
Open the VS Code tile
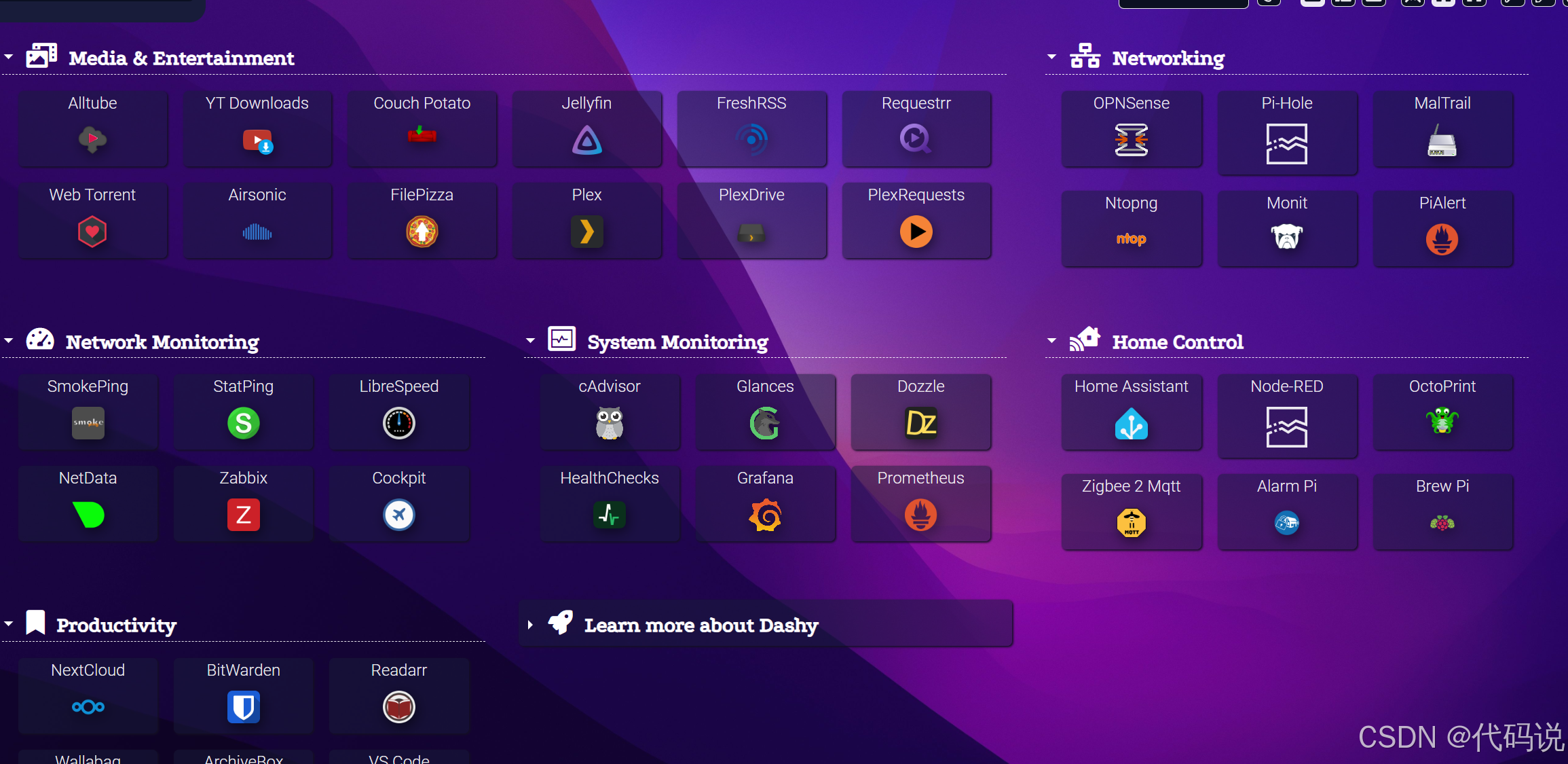pyautogui.click(x=398, y=757)
